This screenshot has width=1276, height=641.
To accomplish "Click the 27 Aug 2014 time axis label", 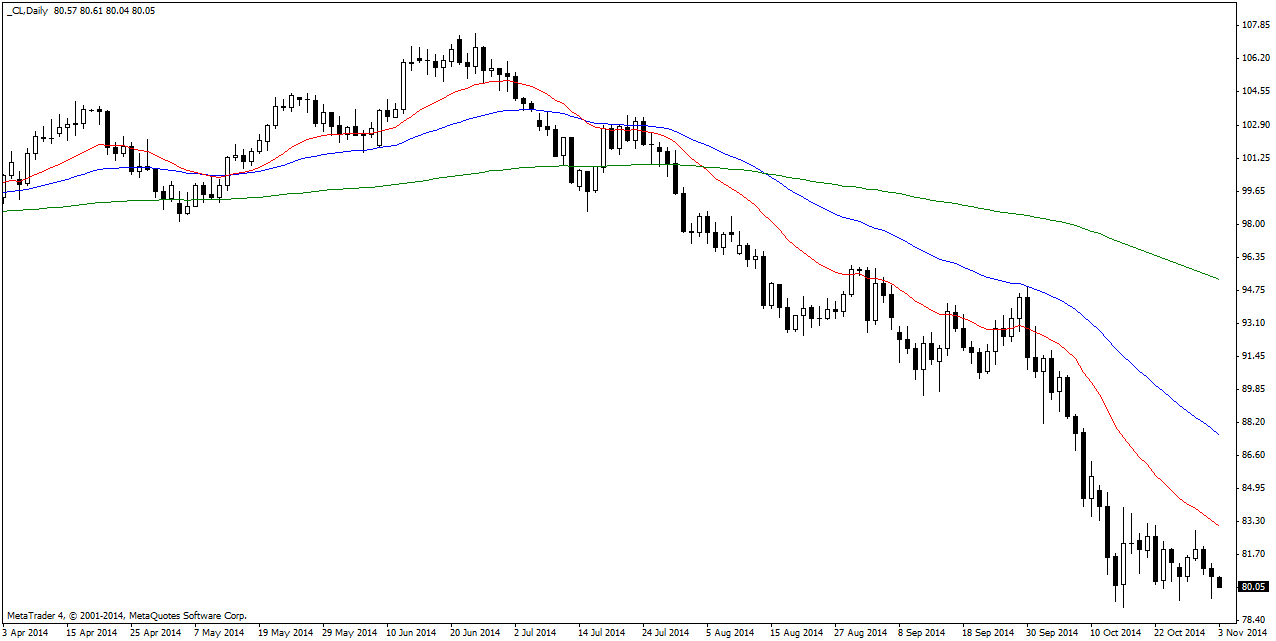I will pos(861,633).
